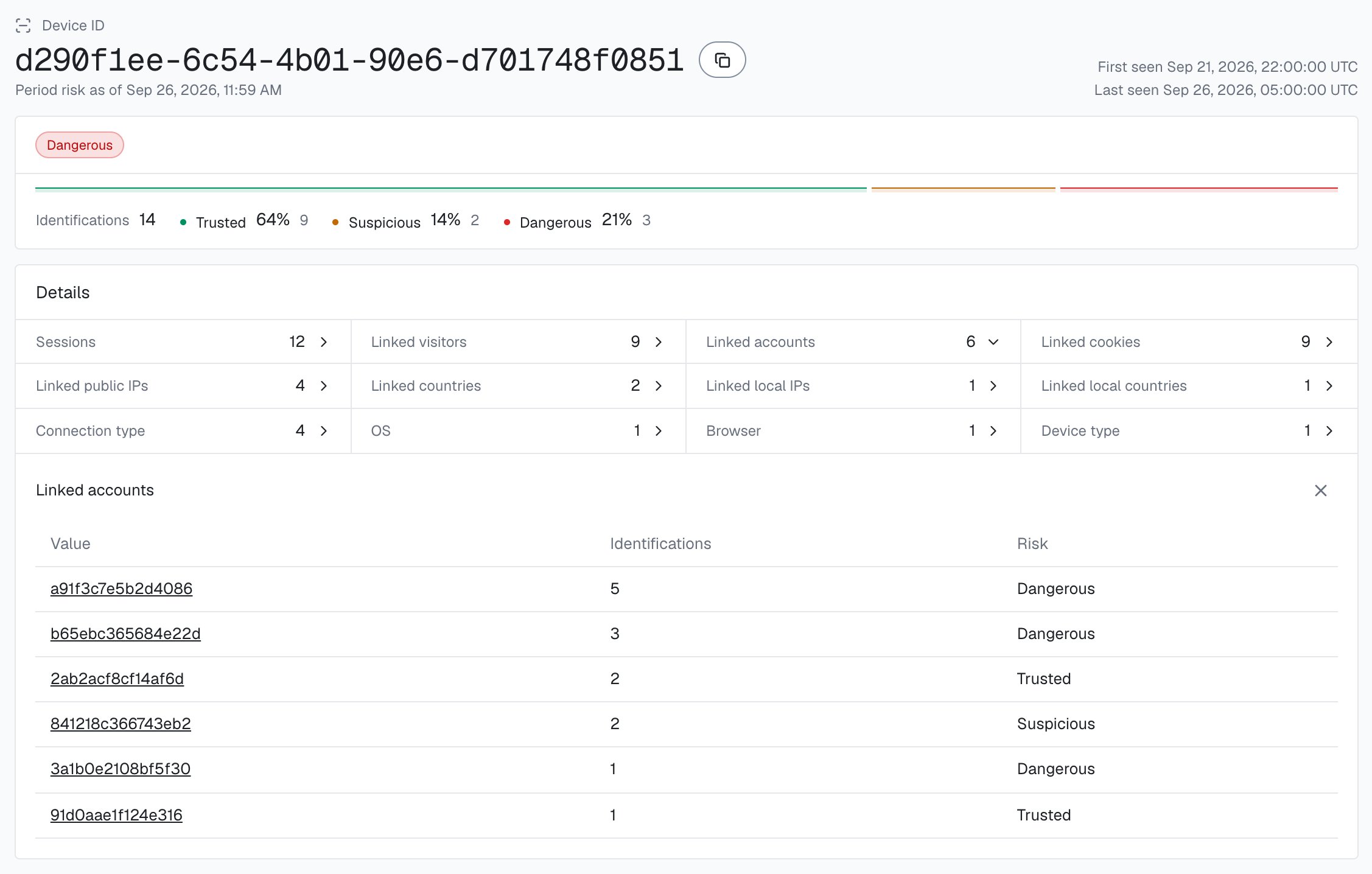Click the Dangerous 21% legend entry
1372x874 pixels.
[x=577, y=220]
